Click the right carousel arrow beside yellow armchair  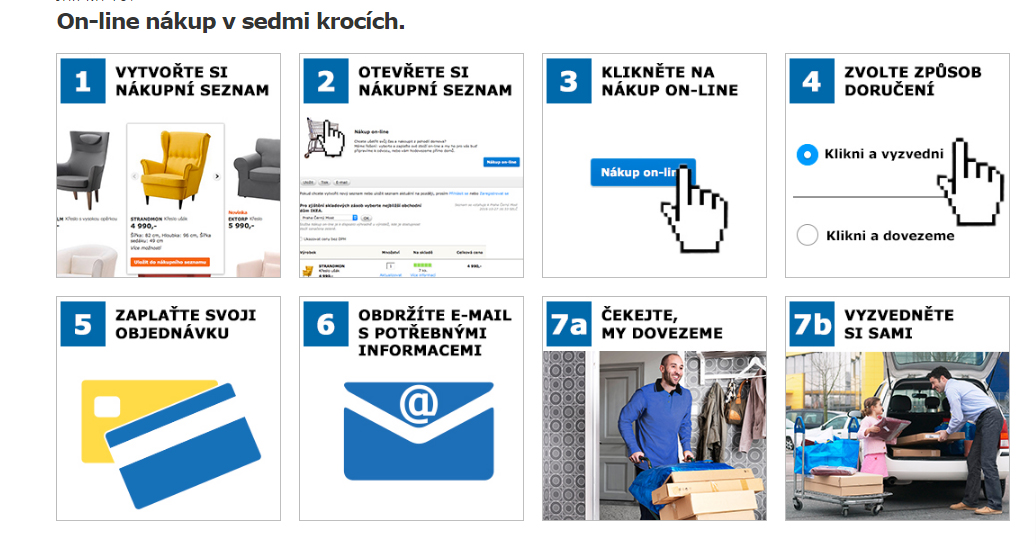217,176
